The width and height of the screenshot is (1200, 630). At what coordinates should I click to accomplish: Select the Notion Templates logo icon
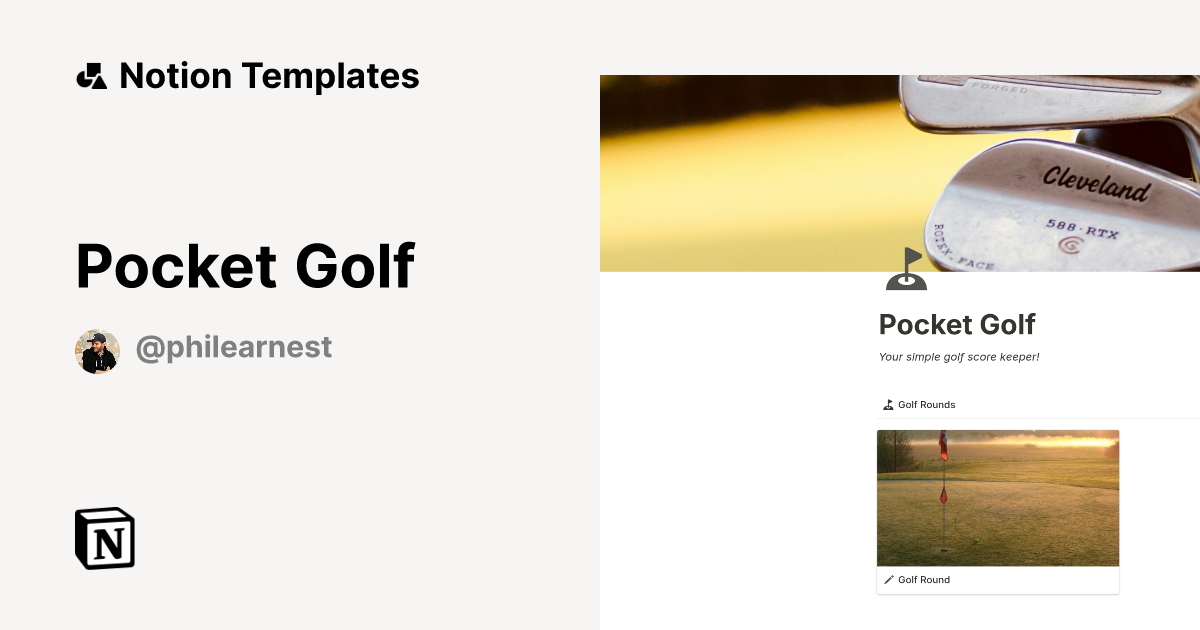(x=91, y=75)
